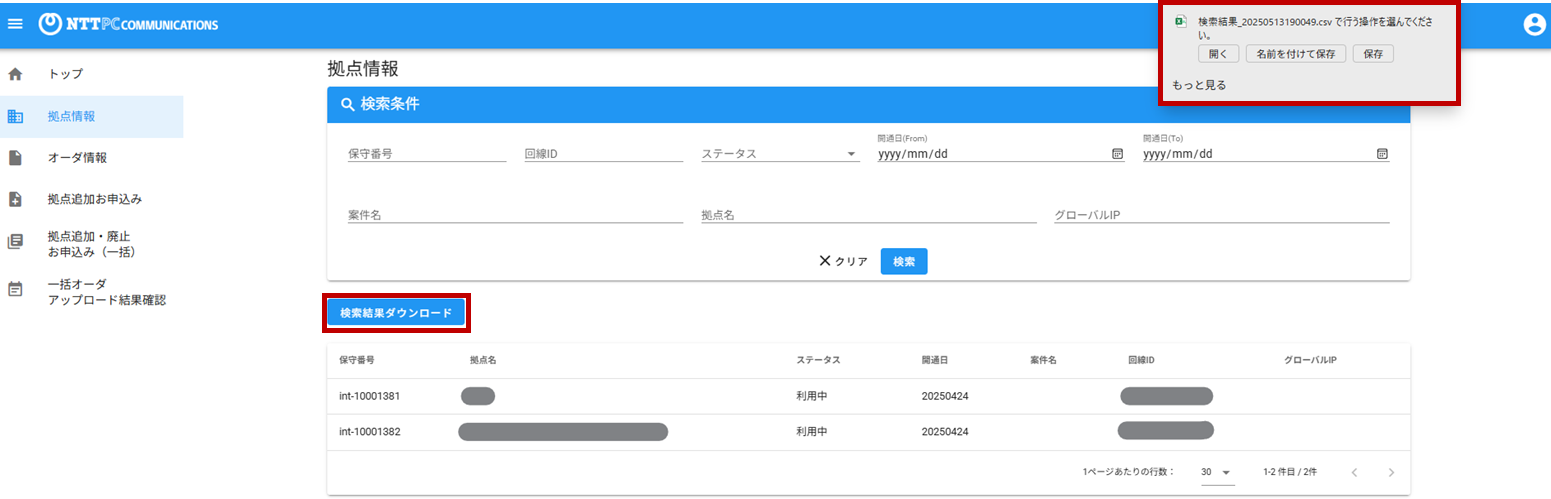Focus the 開通日(To) date field
The width and height of the screenshot is (1551, 499).
click(1266, 154)
